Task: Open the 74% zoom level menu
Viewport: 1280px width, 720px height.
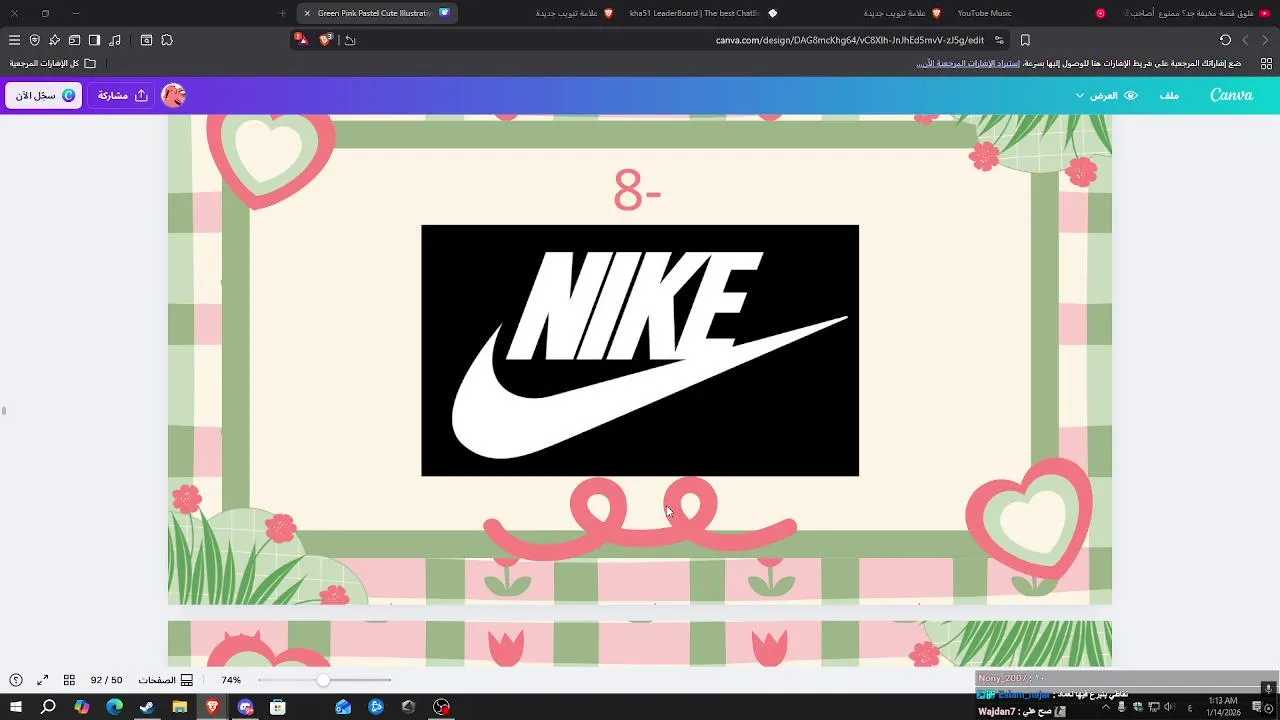Action: 231,680
